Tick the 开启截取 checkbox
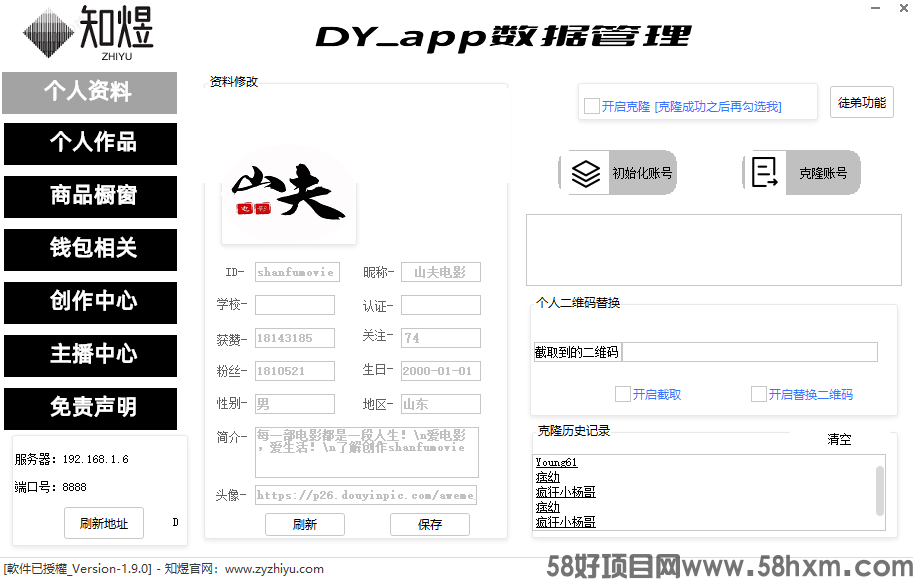The width and height of the screenshot is (913, 579). pos(623,394)
